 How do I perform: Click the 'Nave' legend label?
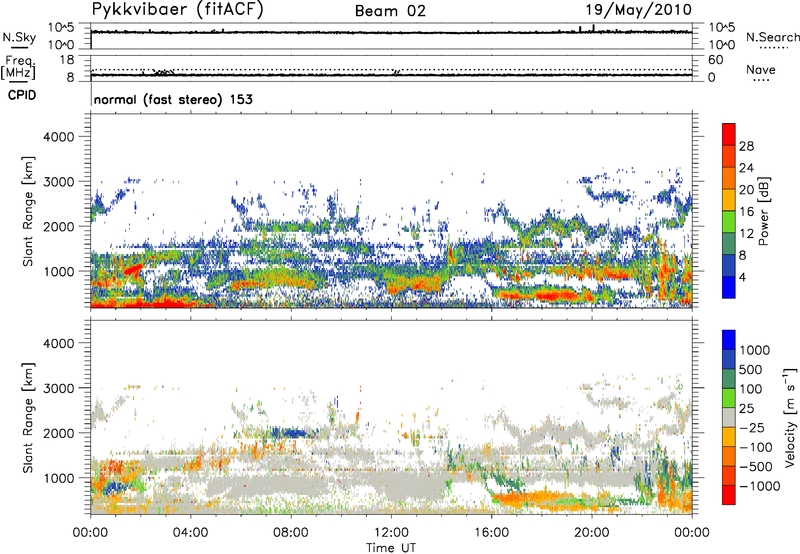pyautogui.click(x=761, y=70)
